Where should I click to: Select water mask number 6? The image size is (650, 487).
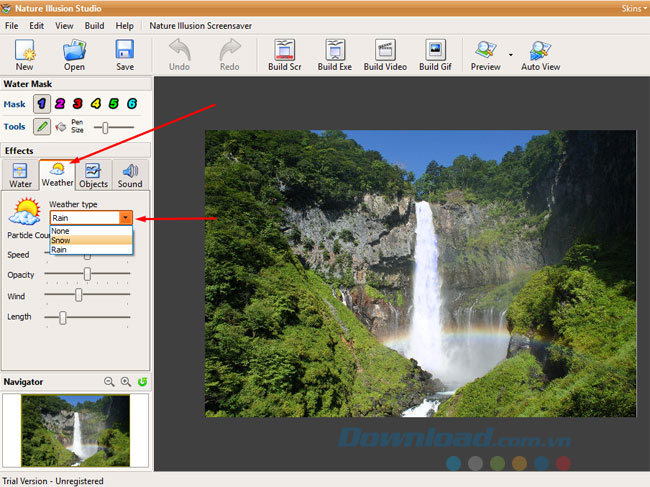(131, 104)
